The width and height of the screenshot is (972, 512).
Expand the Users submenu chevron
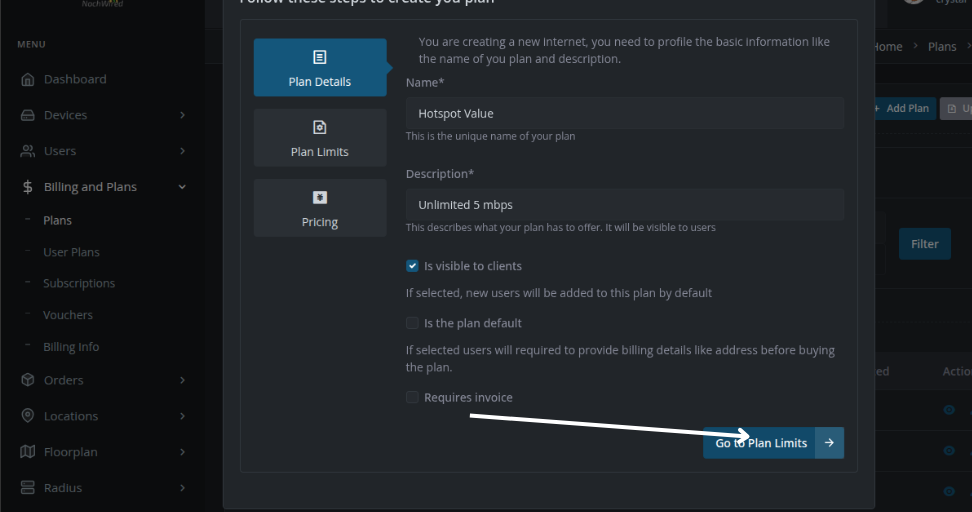coord(182,152)
